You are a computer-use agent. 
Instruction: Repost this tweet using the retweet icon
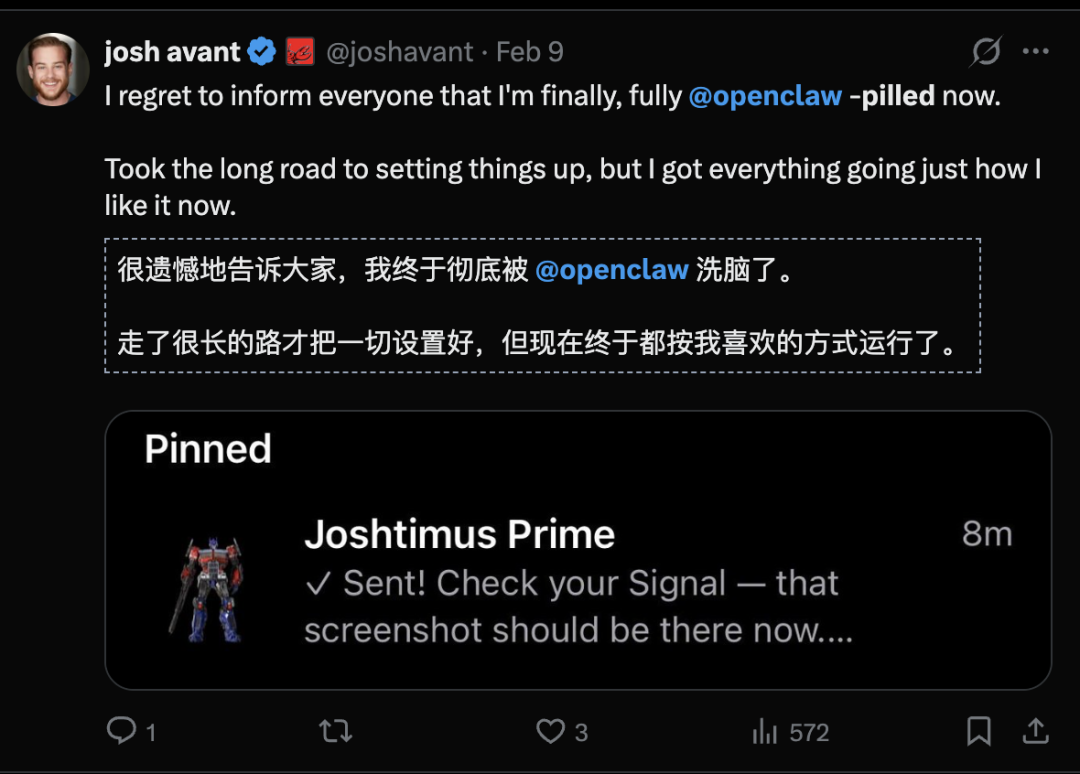336,731
